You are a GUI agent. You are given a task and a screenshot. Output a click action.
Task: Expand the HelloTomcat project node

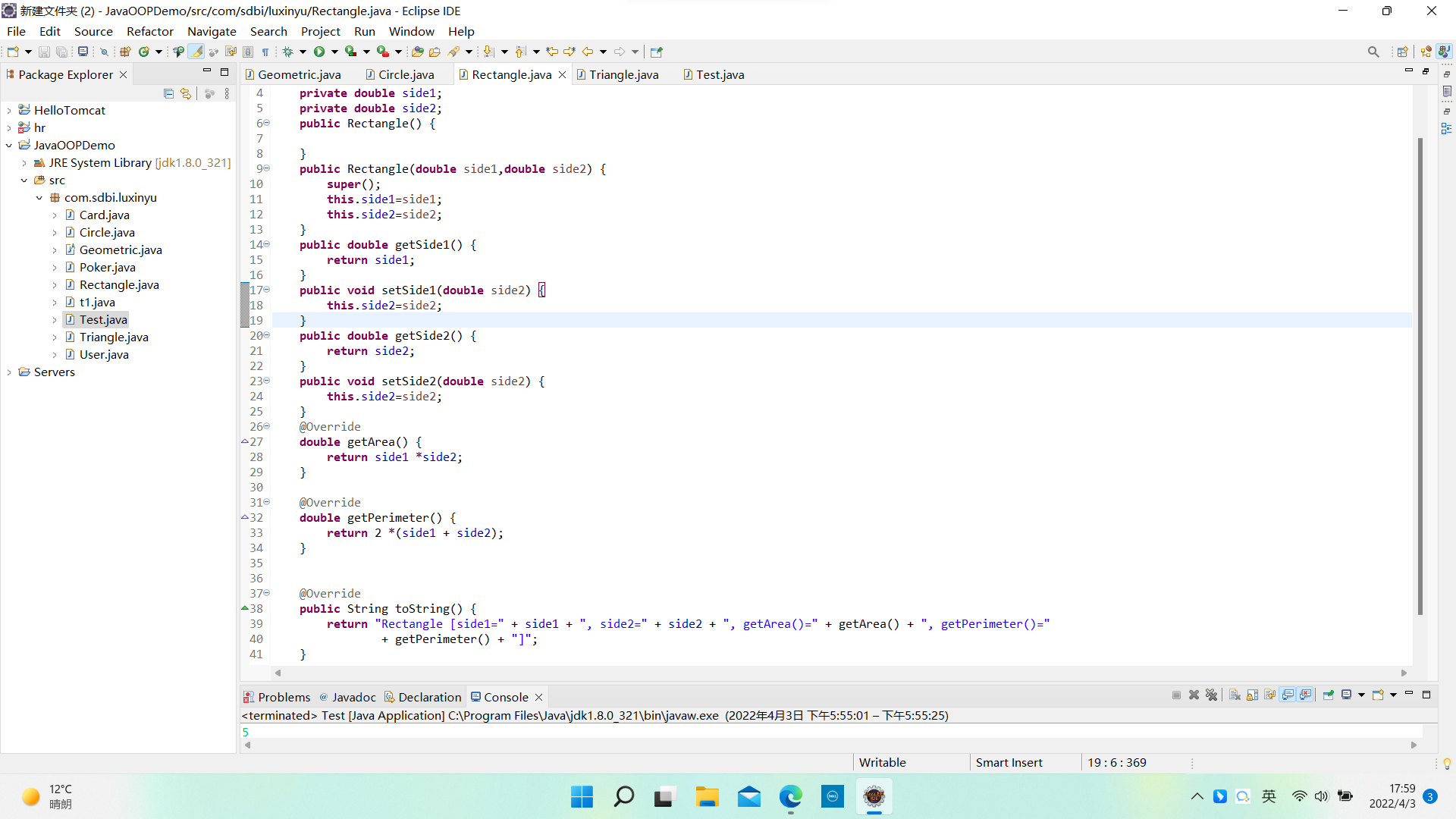[9, 111]
